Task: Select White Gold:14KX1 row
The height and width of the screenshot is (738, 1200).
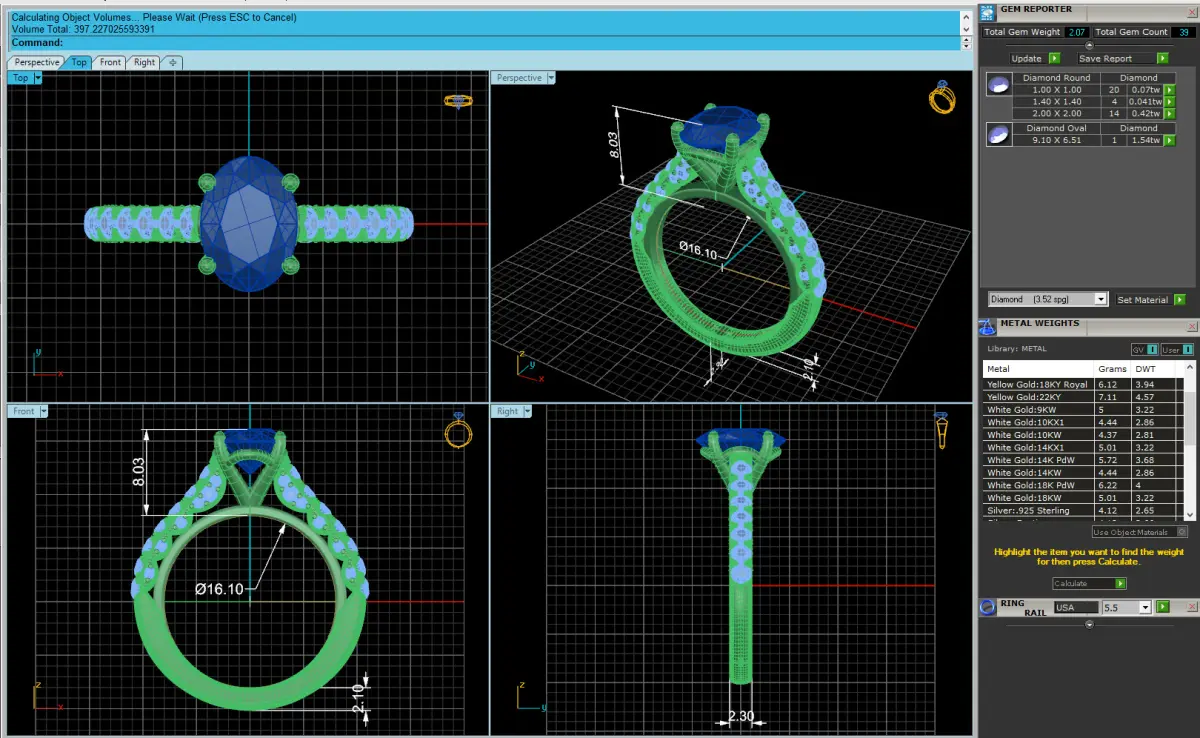Action: [1083, 448]
